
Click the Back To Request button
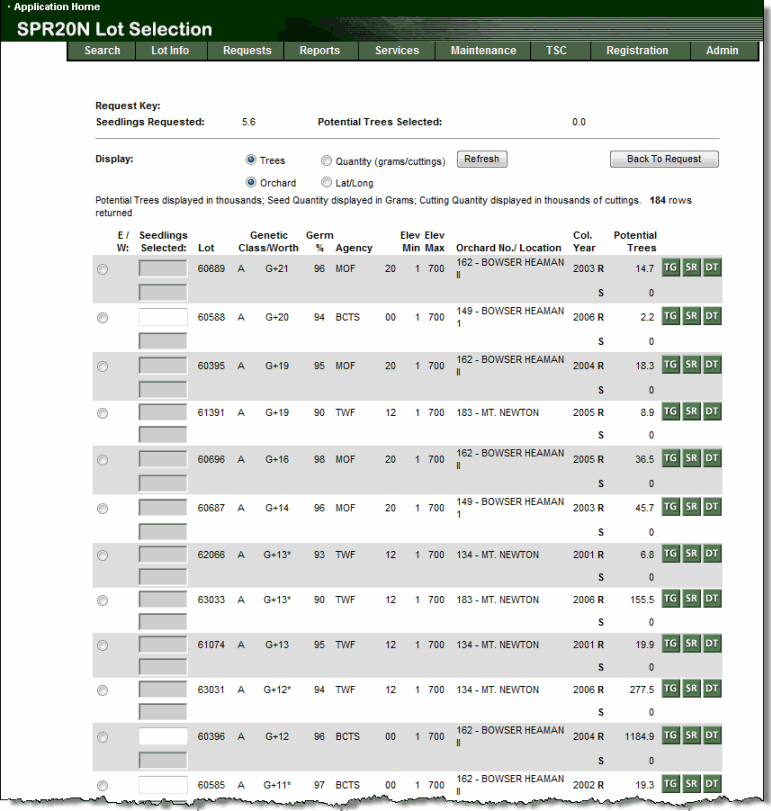[664, 159]
